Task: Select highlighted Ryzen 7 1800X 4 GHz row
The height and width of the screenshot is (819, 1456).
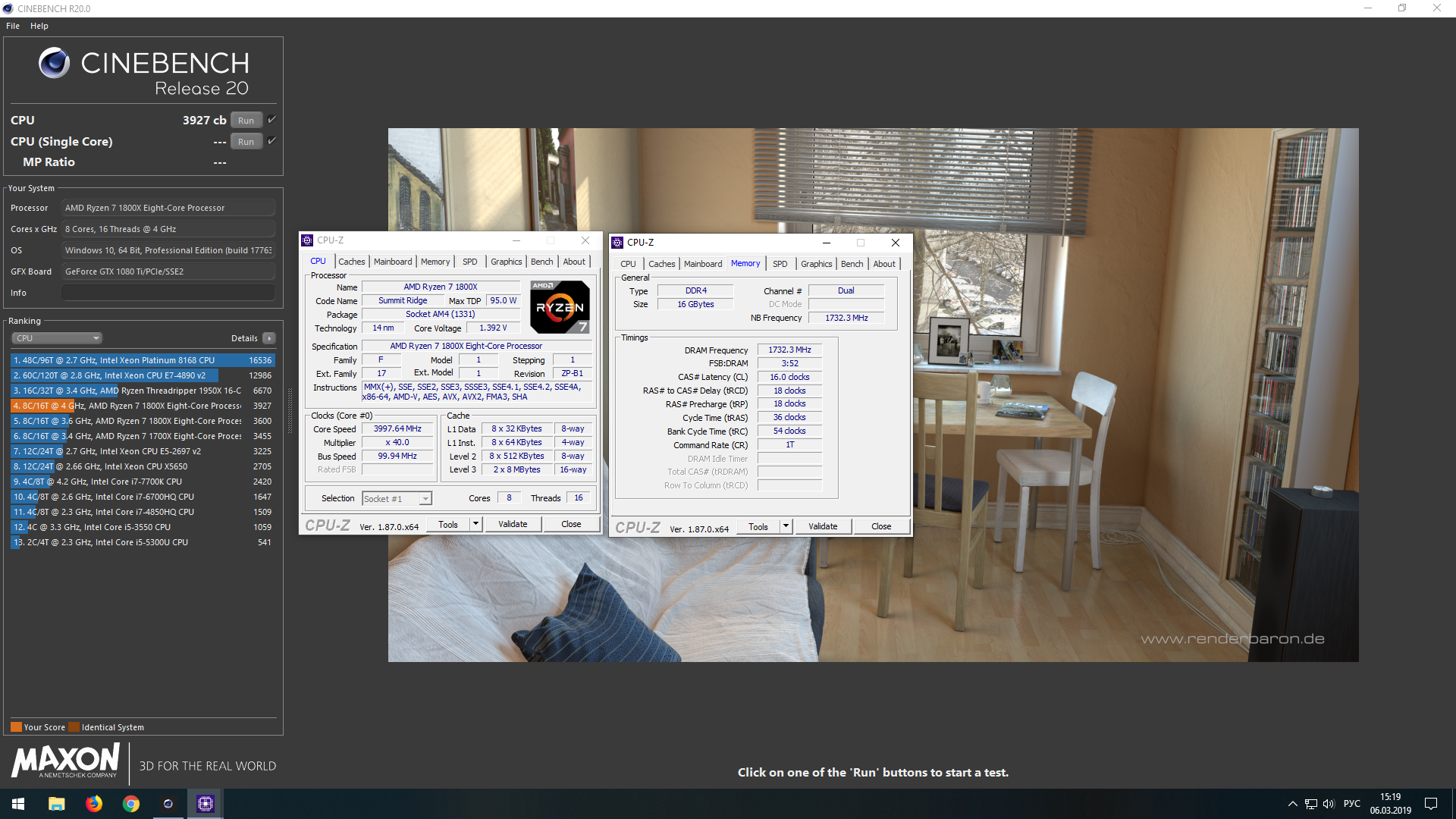Action: coord(143,406)
